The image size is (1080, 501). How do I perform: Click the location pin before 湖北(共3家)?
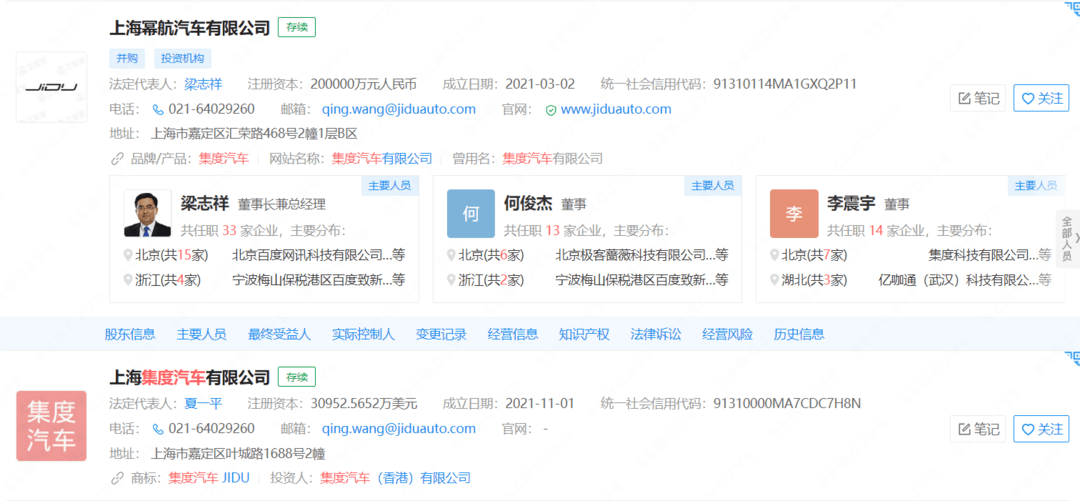(775, 280)
